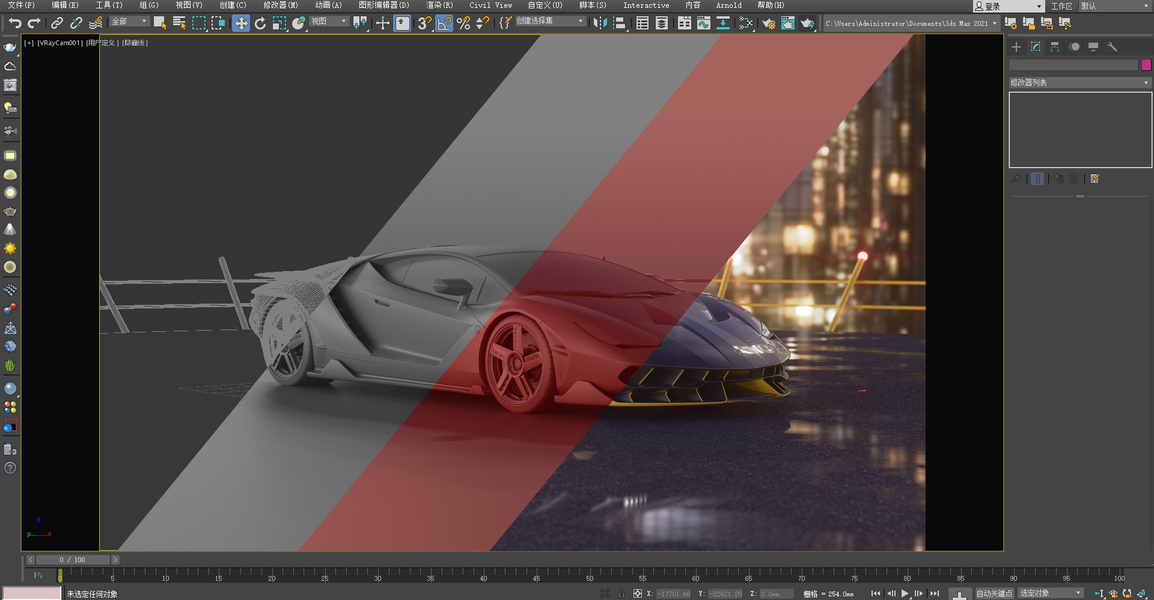The height and width of the screenshot is (600, 1154).
Task: Select the Select Object cursor tool
Action: tap(160, 24)
